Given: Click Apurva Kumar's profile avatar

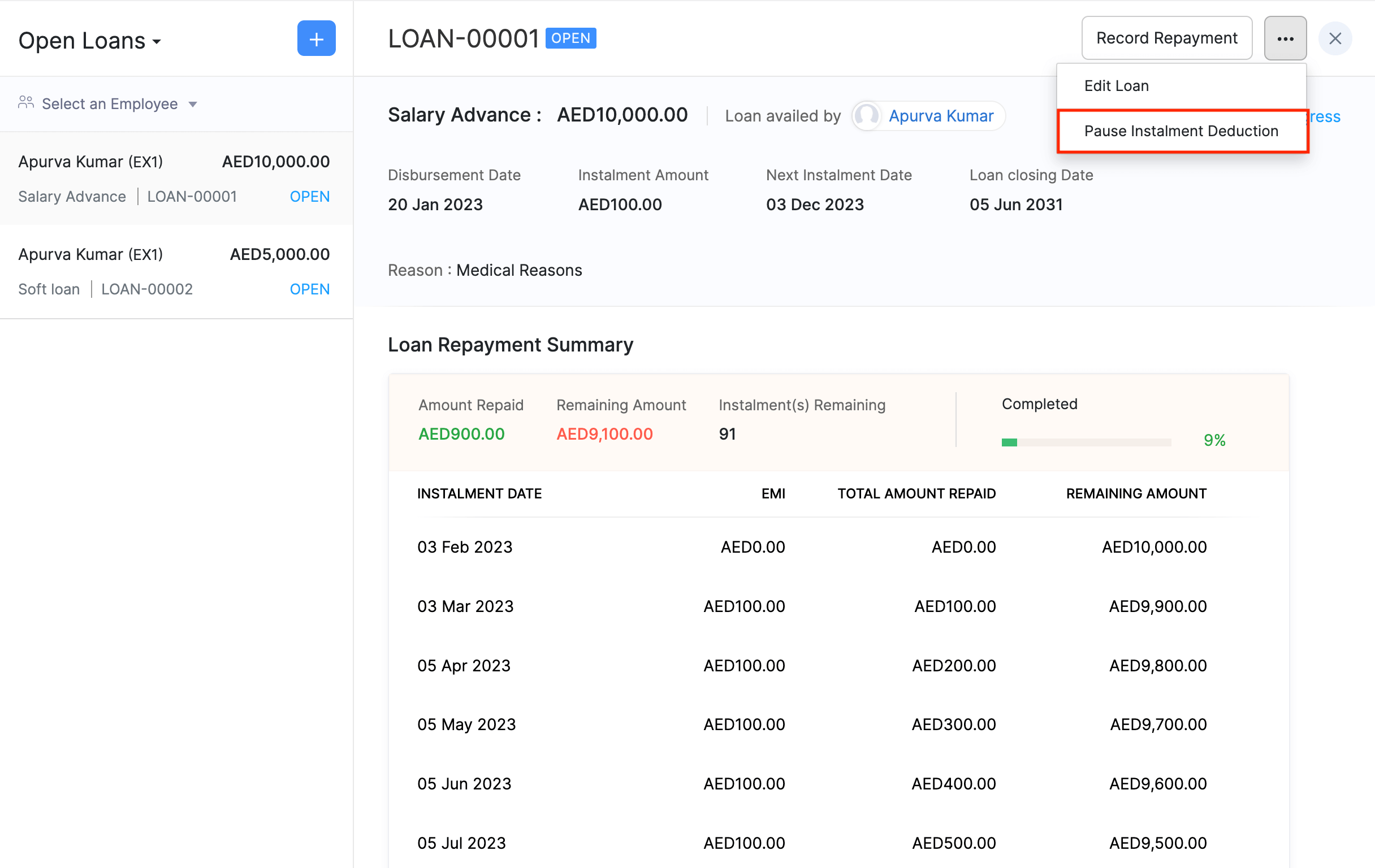Looking at the screenshot, I should 867,116.
